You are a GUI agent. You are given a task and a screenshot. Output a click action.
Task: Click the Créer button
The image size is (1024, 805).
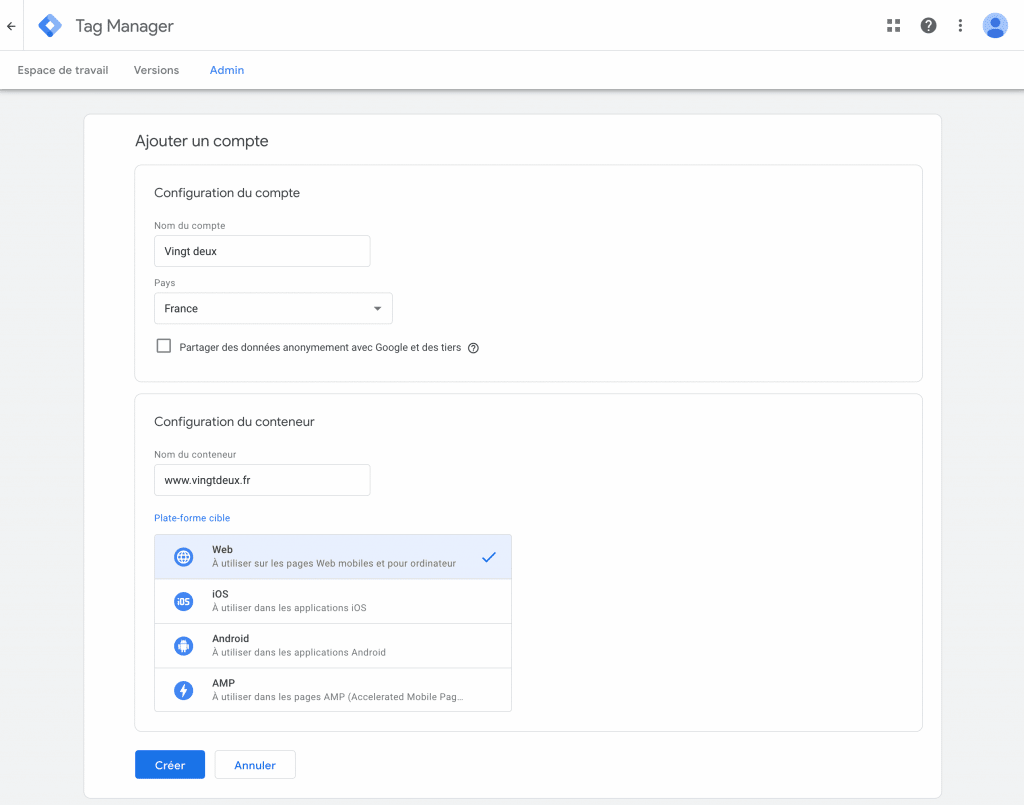170,765
